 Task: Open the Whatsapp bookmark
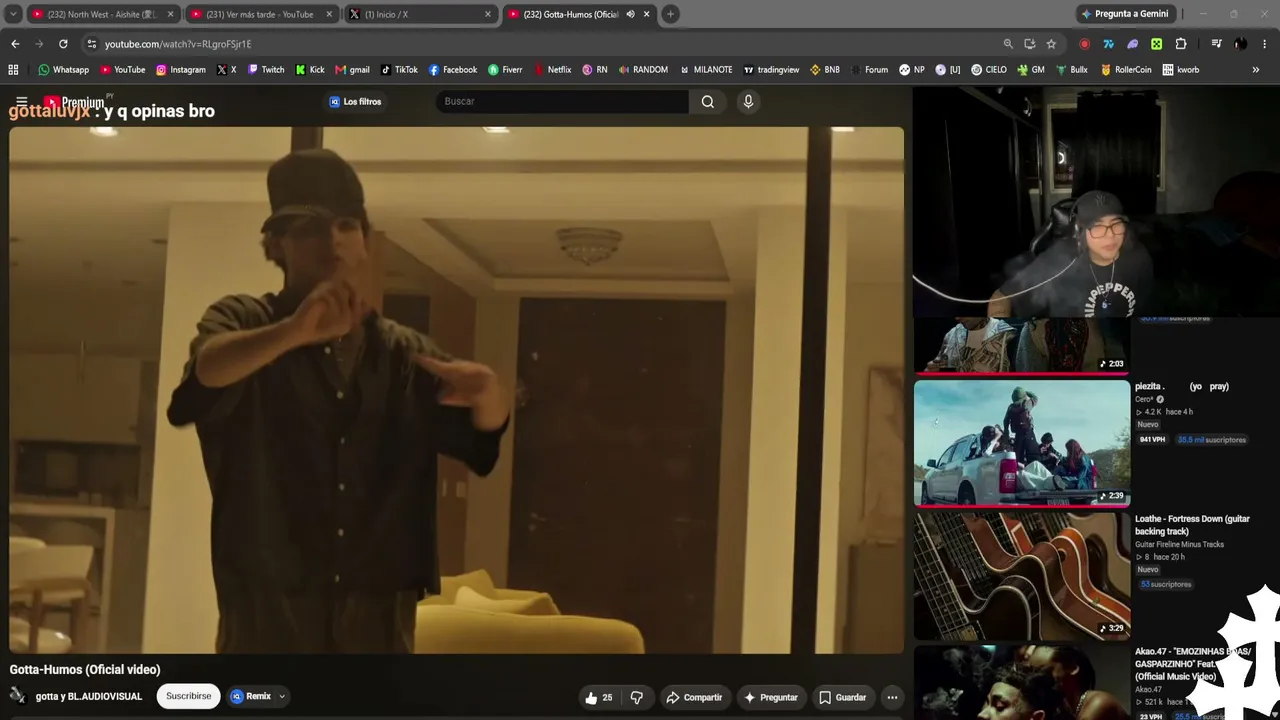63,70
